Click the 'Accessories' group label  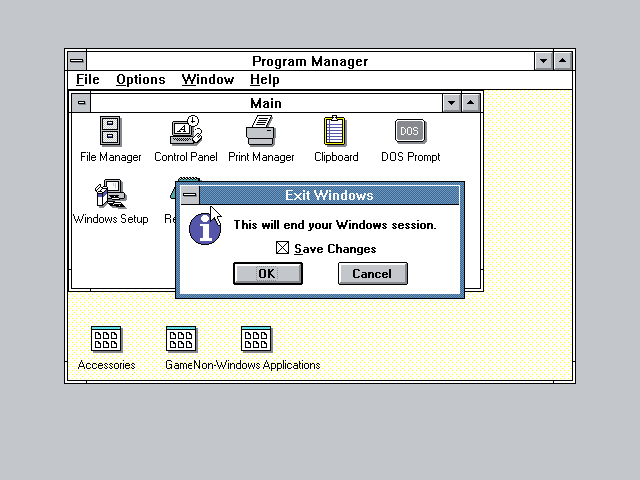point(106,365)
